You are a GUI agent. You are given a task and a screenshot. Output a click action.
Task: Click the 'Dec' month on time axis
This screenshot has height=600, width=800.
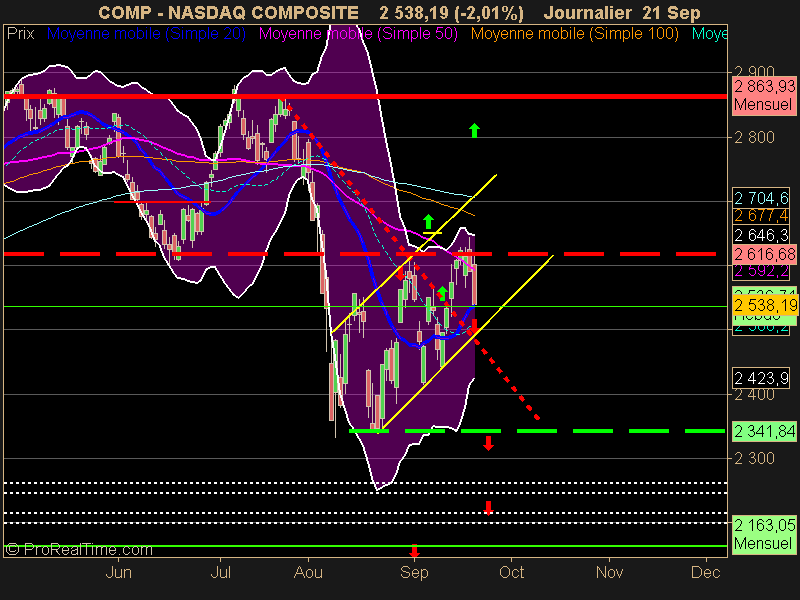pyautogui.click(x=706, y=572)
